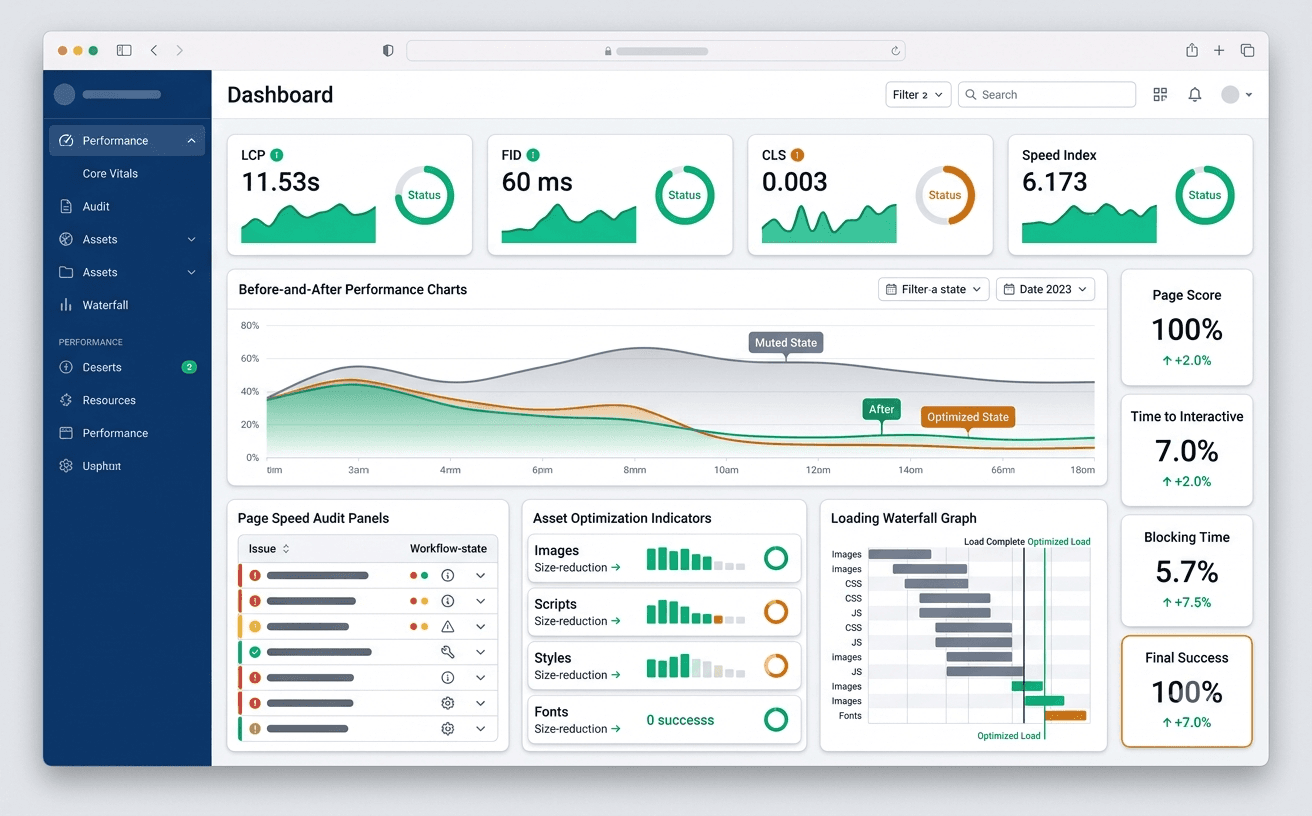Screen dimensions: 1312x816
Task: Click the Muted State chart marker
Action: (786, 343)
